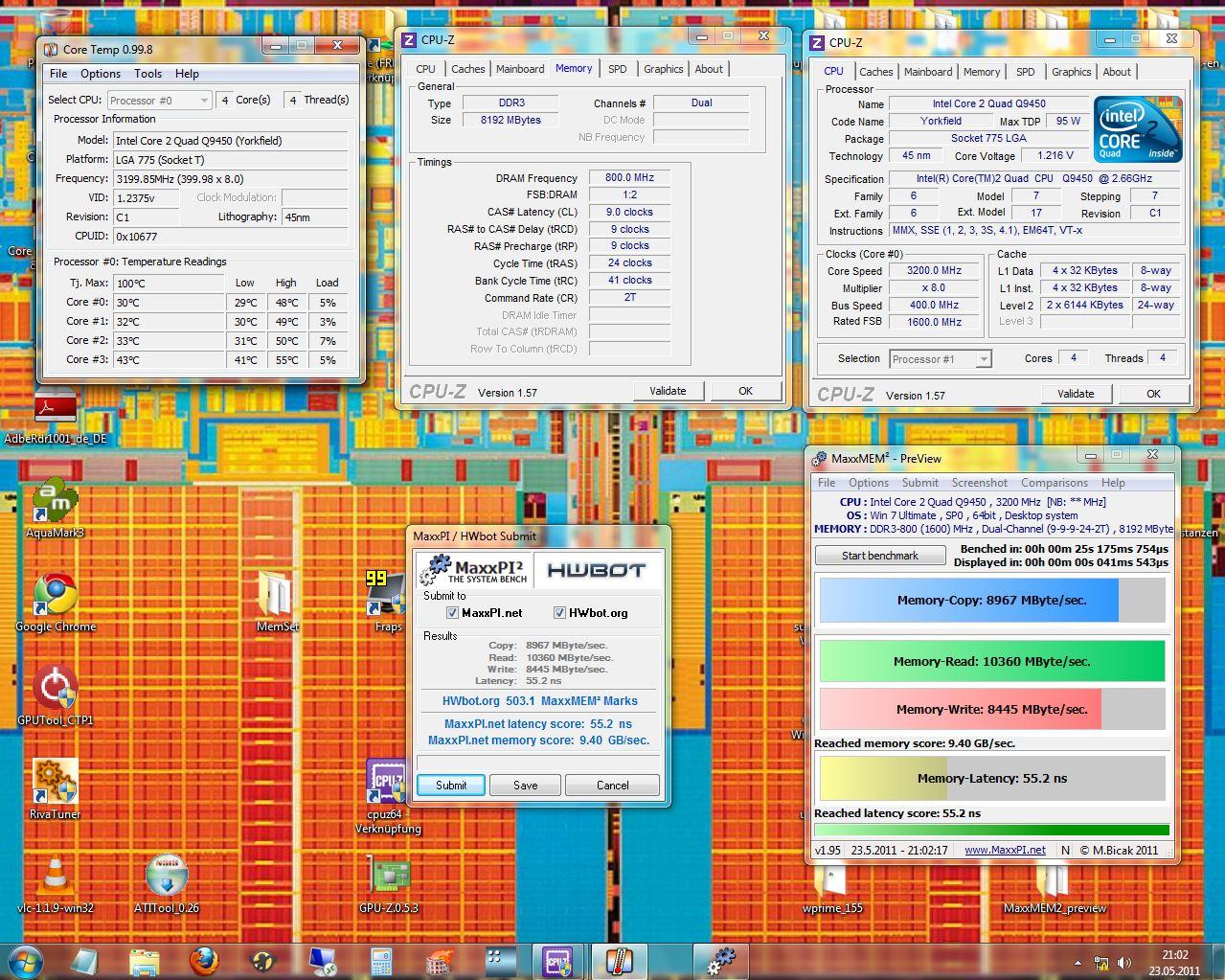
Task: Uncheck the HWbot.org submit checkbox
Action: 560,613
